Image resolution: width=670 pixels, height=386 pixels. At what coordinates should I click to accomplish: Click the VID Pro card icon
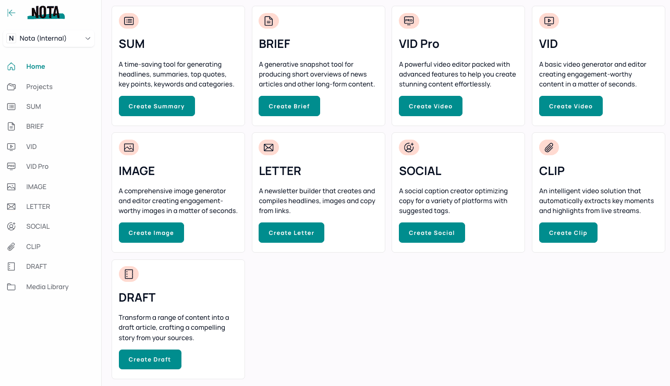[x=408, y=21]
